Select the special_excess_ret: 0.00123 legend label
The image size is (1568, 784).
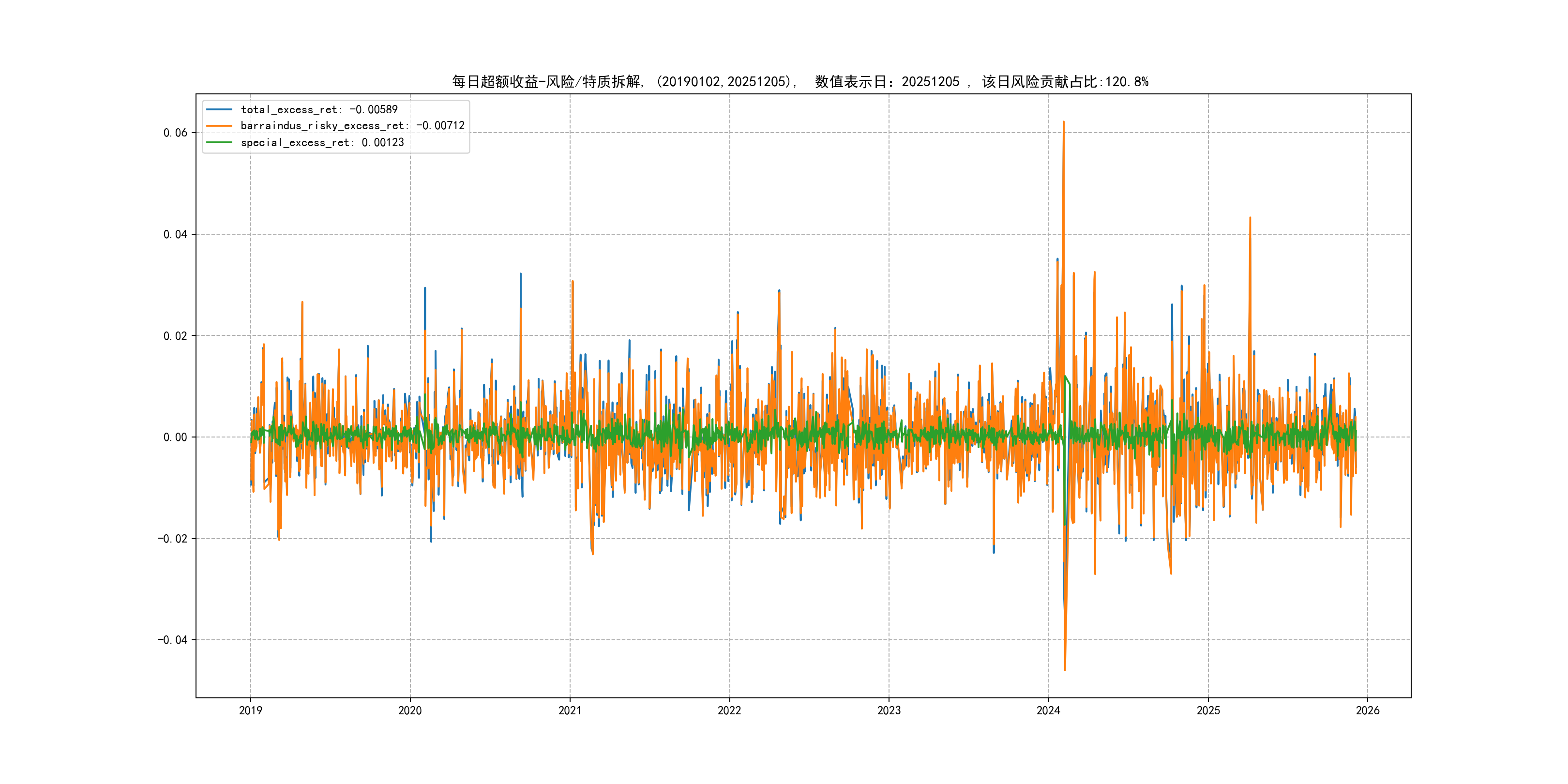(322, 142)
